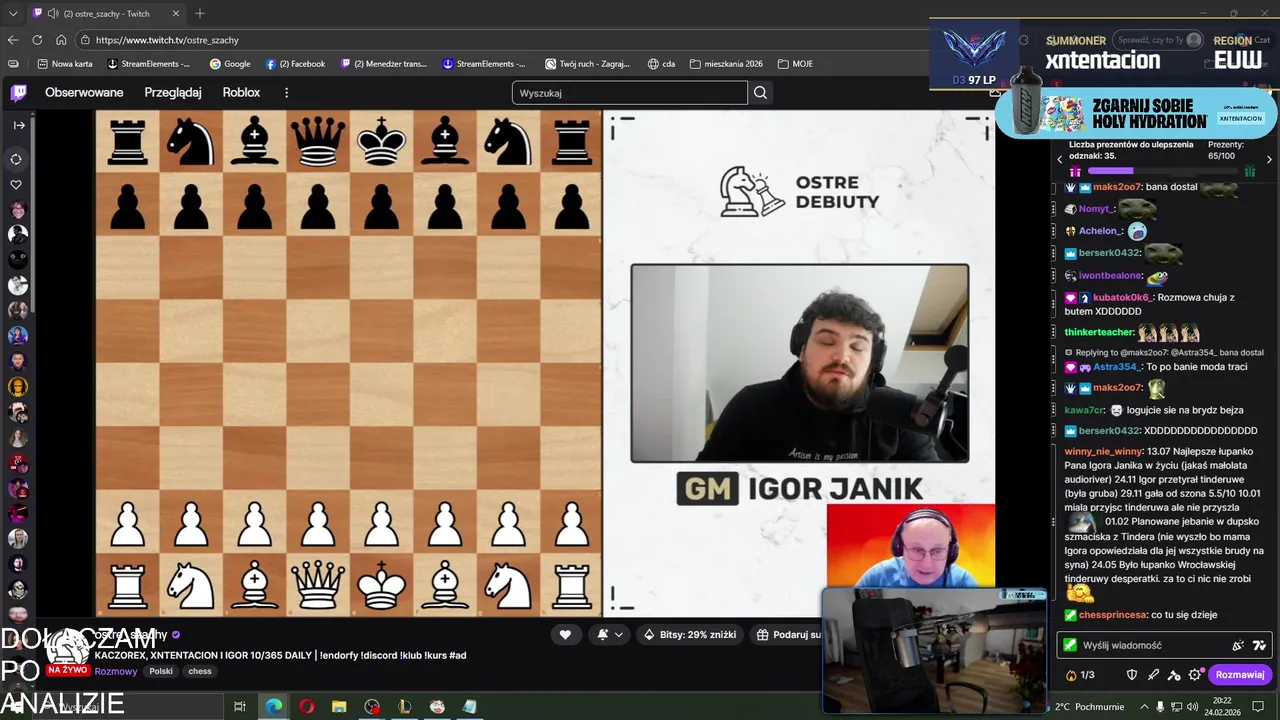Open chat sword moderator icon
1280x720 pixels.
click(1153, 675)
